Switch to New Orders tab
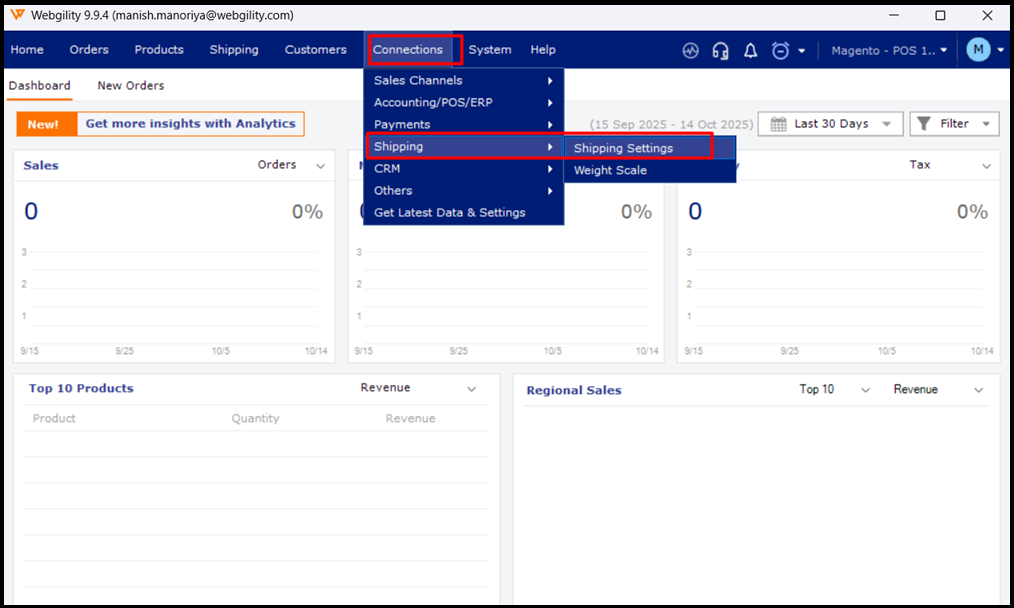Screen dimensions: 1014x608 click(x=131, y=86)
